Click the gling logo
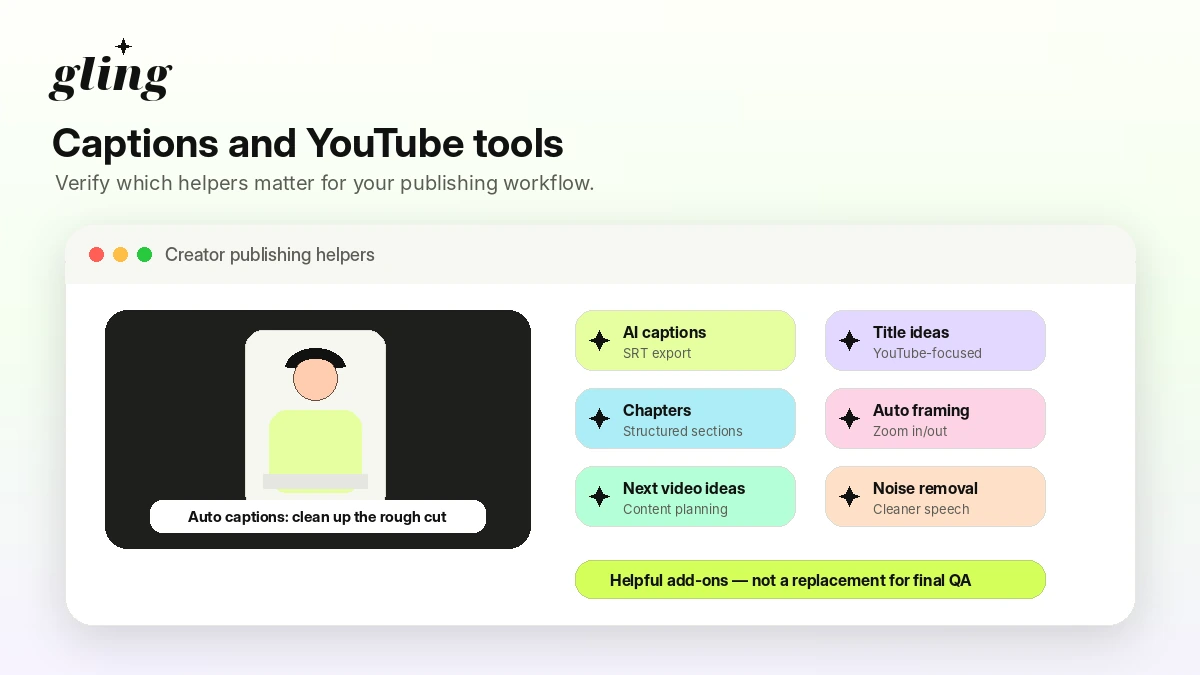 tap(110, 70)
